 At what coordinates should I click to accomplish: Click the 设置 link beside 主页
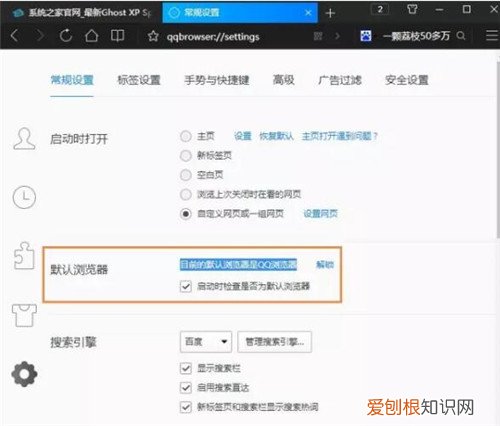243,136
